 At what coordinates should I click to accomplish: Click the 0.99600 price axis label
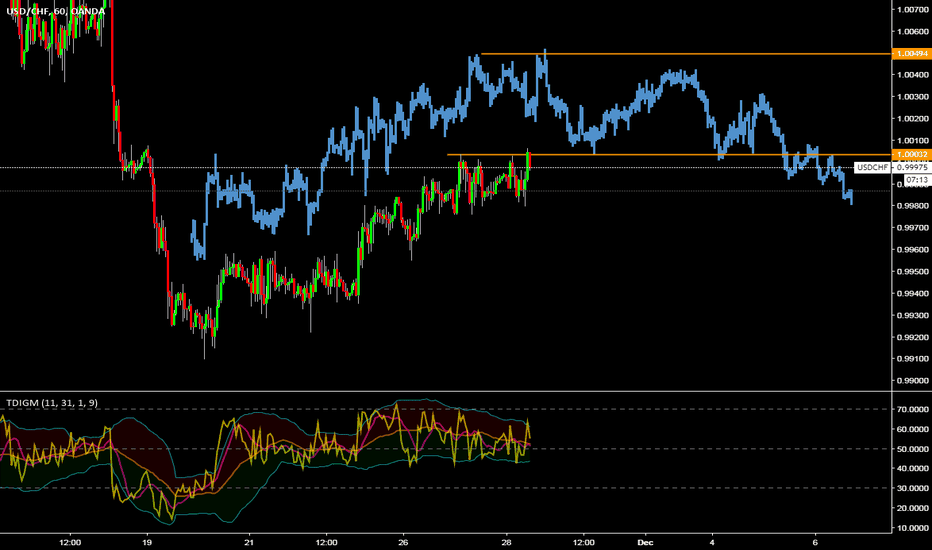913,250
